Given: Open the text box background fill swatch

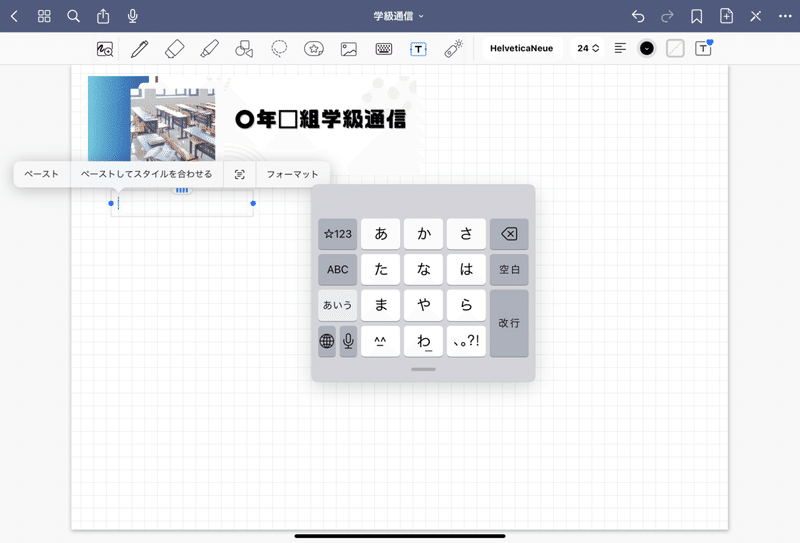Looking at the screenshot, I should 675,48.
